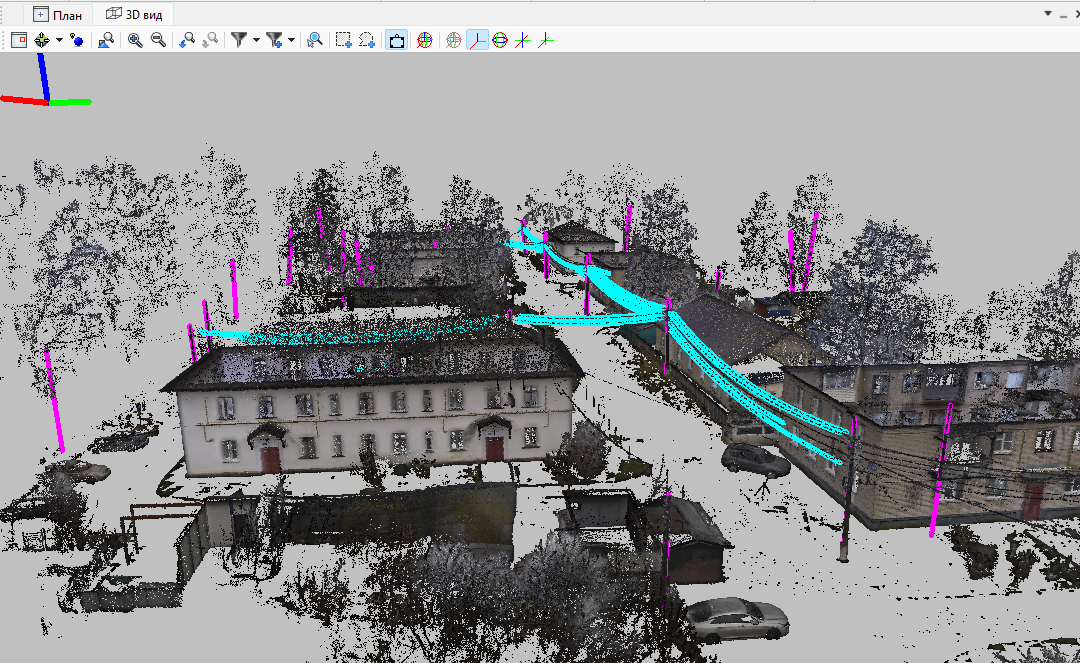
Task: Click the funnel filter icon
Action: tap(239, 40)
